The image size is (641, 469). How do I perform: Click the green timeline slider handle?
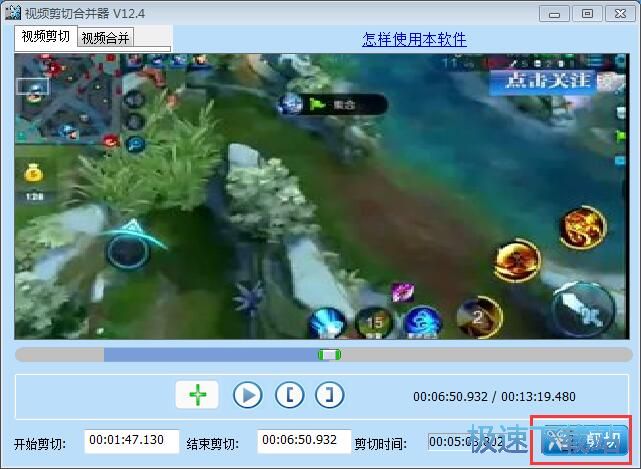pyautogui.click(x=329, y=355)
